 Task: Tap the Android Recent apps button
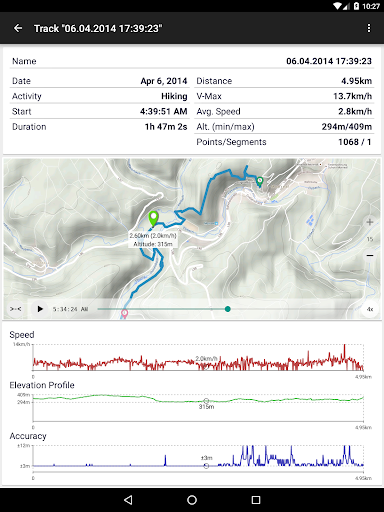point(256,500)
